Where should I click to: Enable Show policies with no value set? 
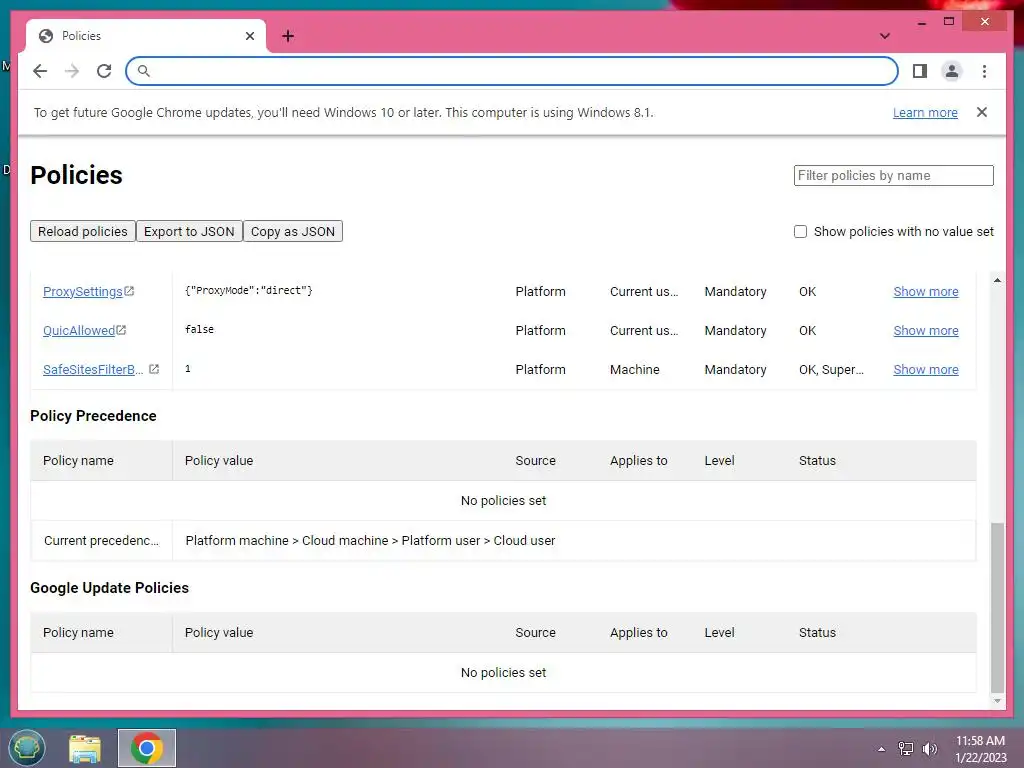[800, 232]
